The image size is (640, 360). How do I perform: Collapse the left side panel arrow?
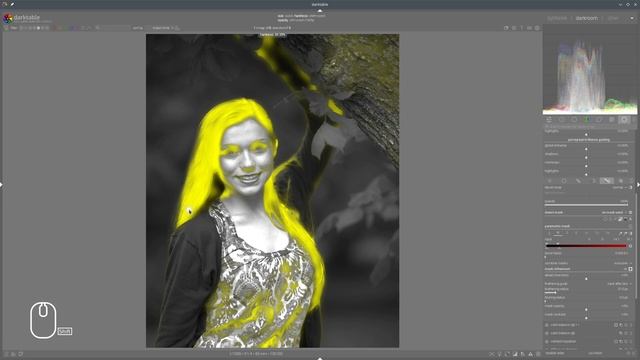[1, 184]
